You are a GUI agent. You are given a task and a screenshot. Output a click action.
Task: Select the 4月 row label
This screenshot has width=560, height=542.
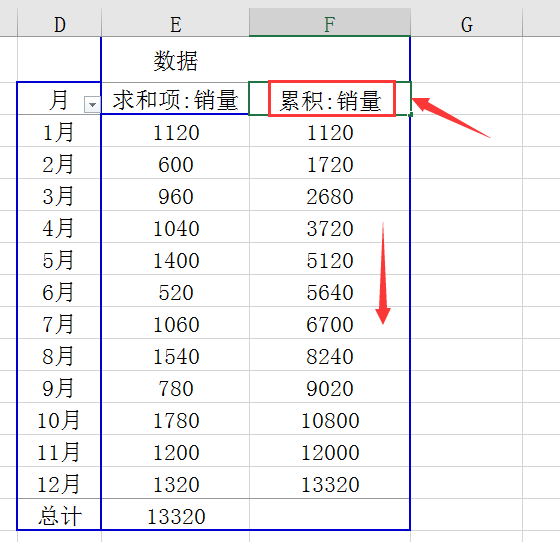pos(59,227)
